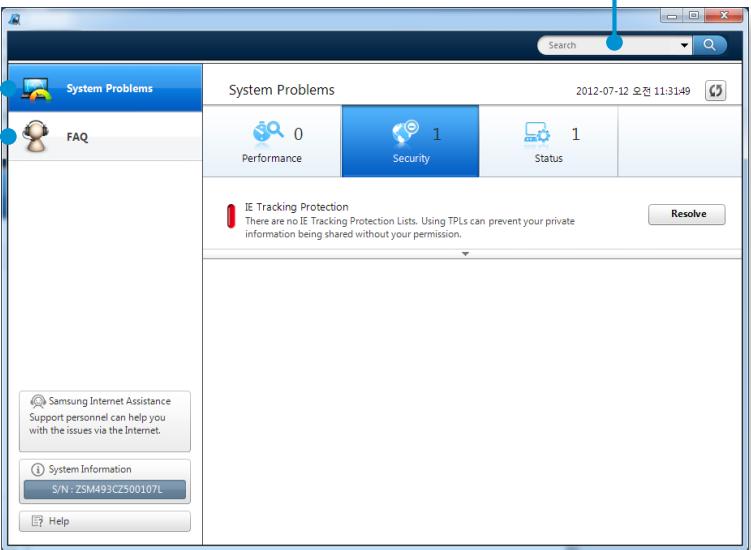The image size is (751, 550).
Task: Select the IE Tracking Protection title
Action: (296, 207)
